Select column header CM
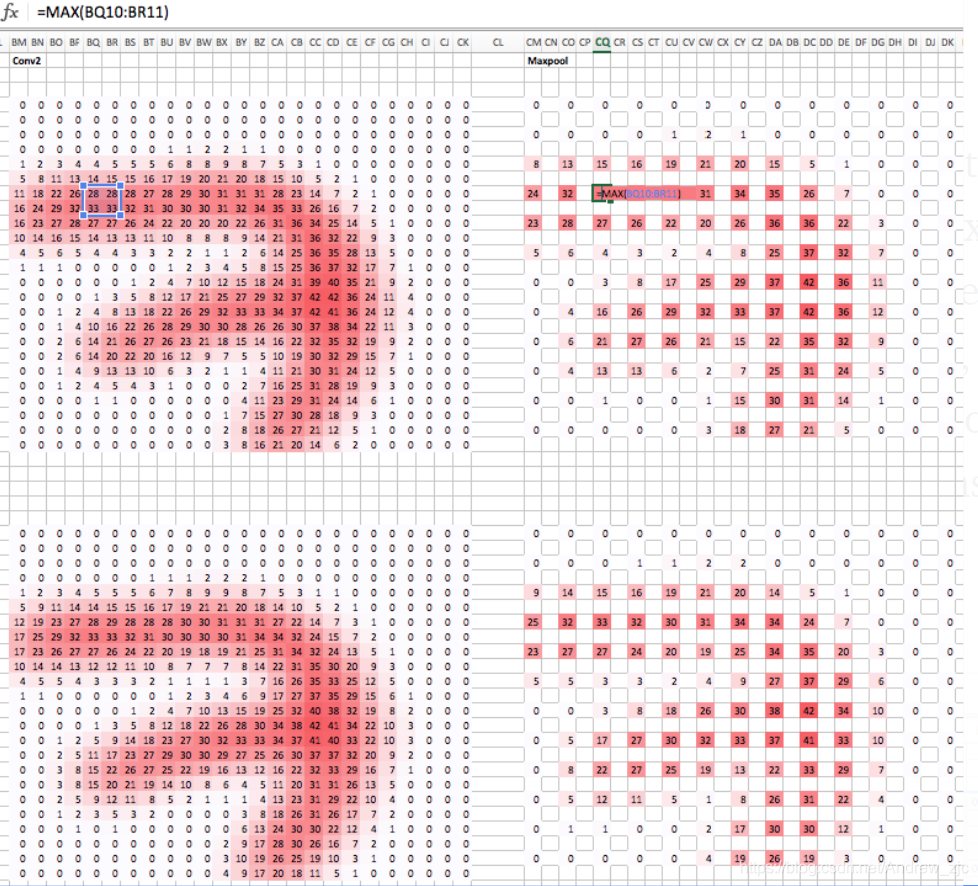Viewport: 978px width, 886px height. click(x=533, y=42)
